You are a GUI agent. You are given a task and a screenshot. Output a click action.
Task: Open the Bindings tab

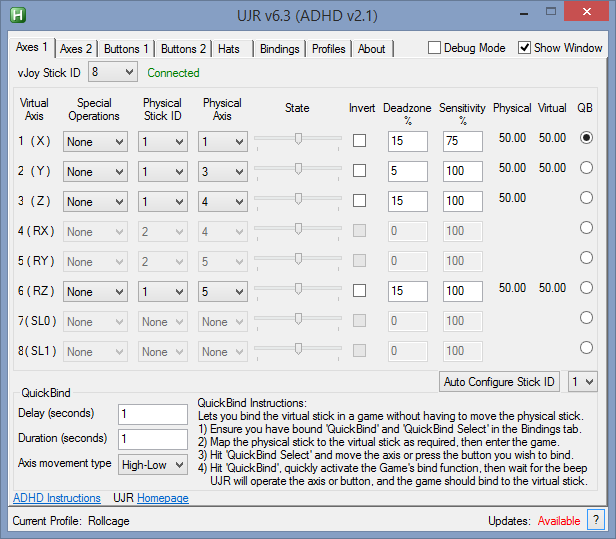point(279,49)
